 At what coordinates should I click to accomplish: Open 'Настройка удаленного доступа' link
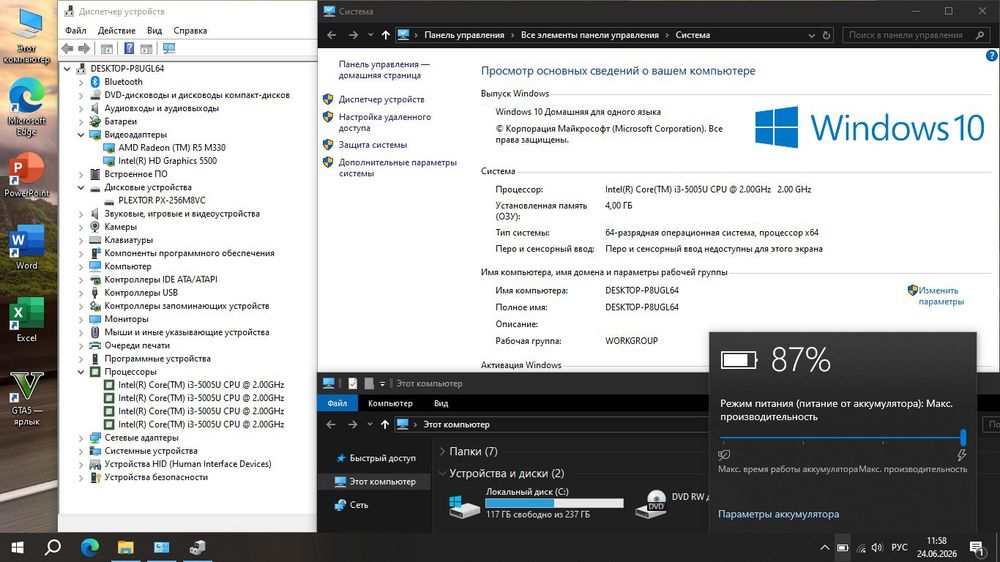tap(385, 122)
